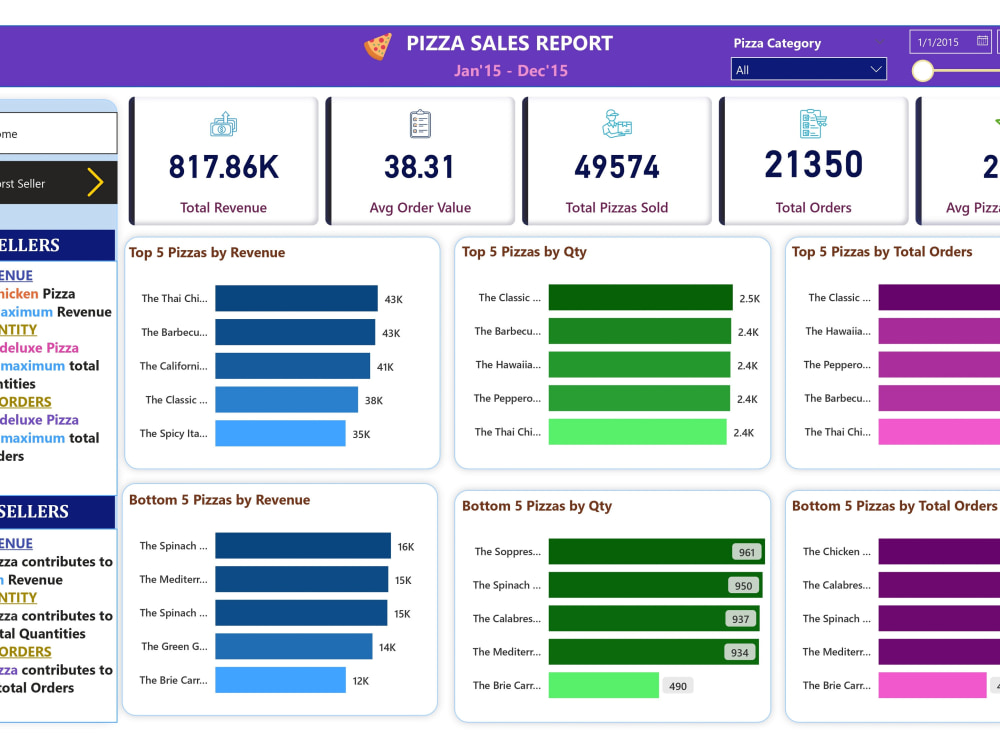The image size is (1000, 750).
Task: Open the REVENUE link under Best Sellers
Action: [14, 275]
